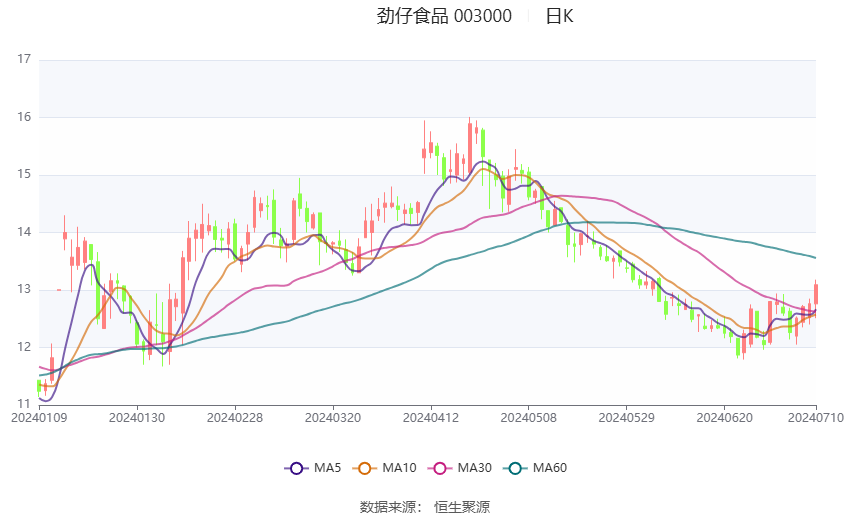Toggle the MA5 legend series
This screenshot has height=517, width=850.
pos(313,468)
